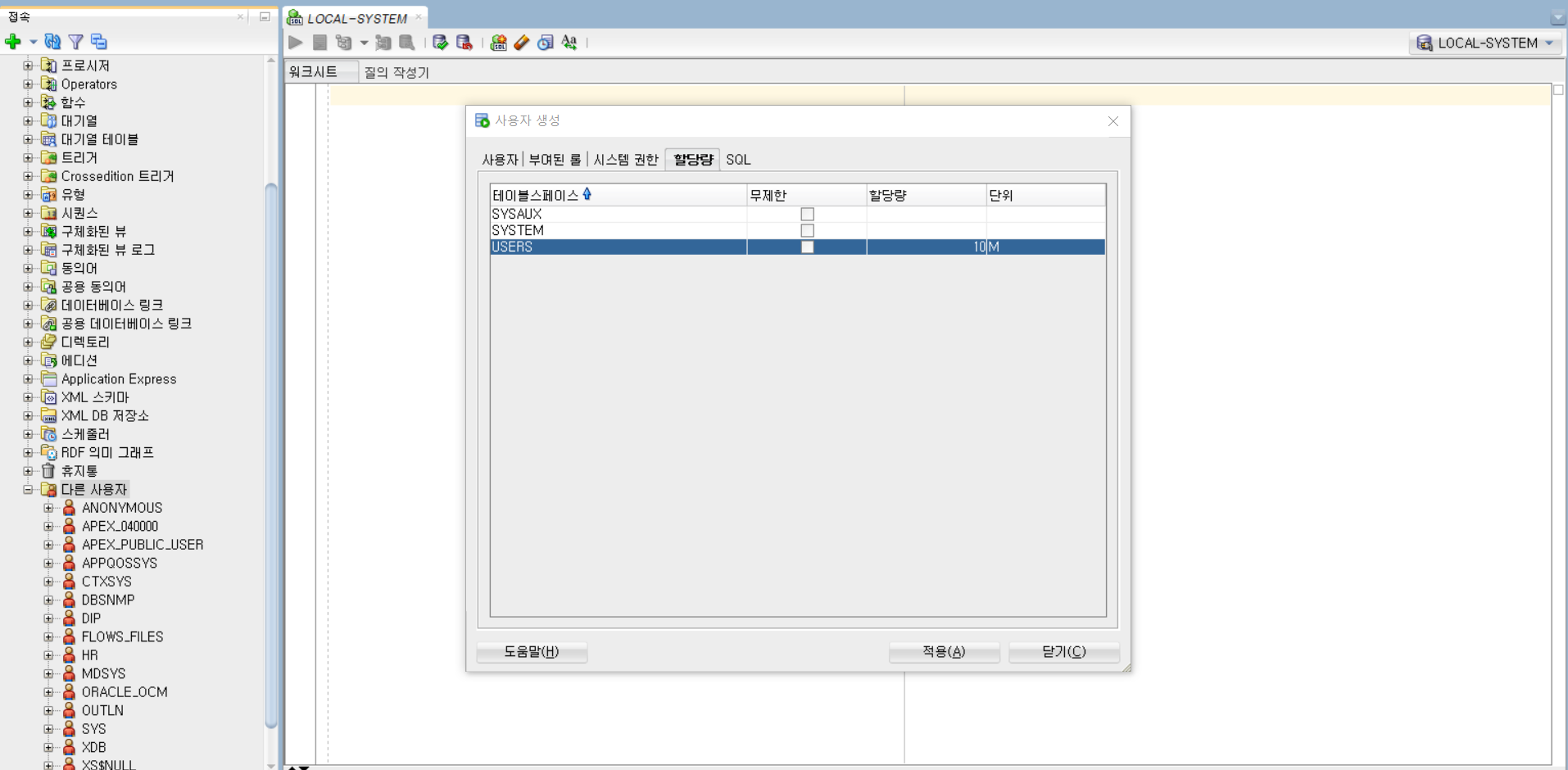Click the Commit icon with green check
1568x770 pixels.
[441, 43]
